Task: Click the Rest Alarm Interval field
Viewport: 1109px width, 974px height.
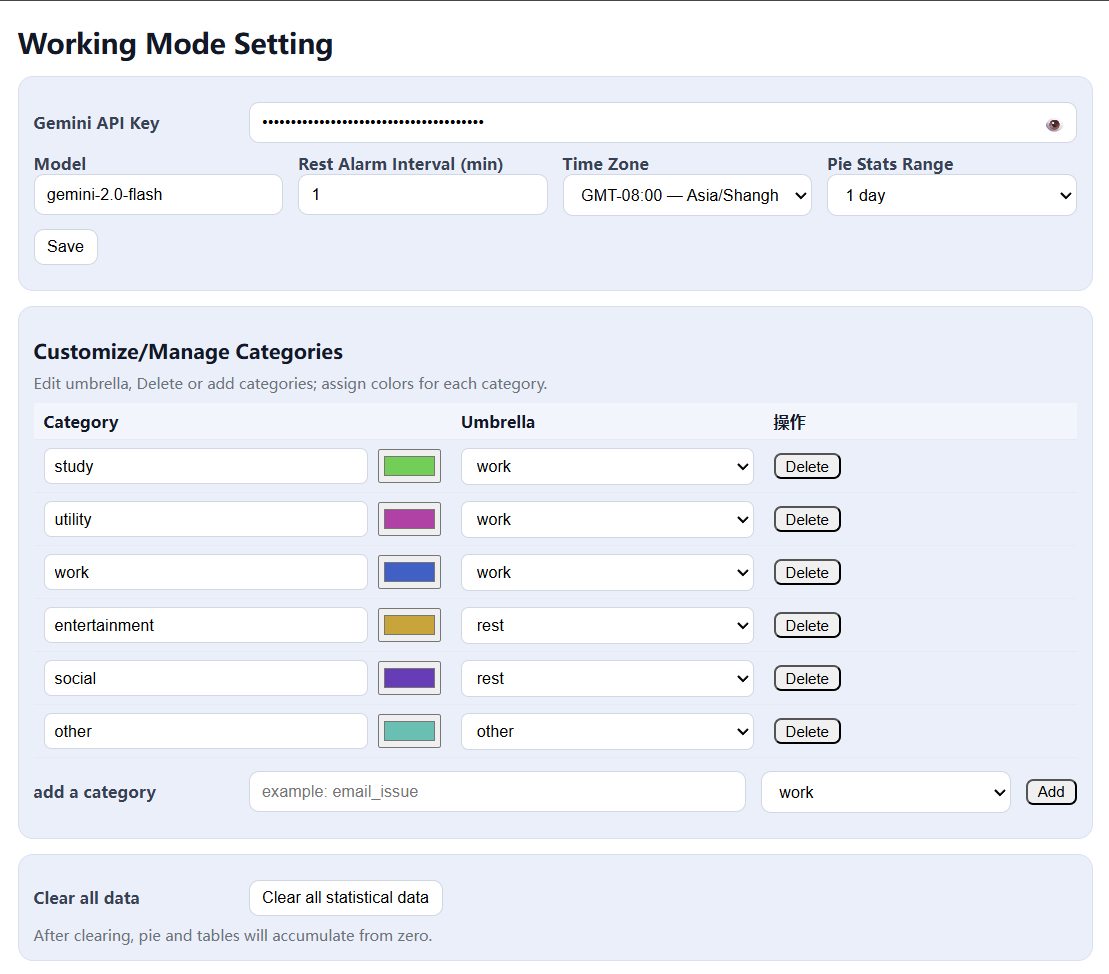Action: pos(423,195)
